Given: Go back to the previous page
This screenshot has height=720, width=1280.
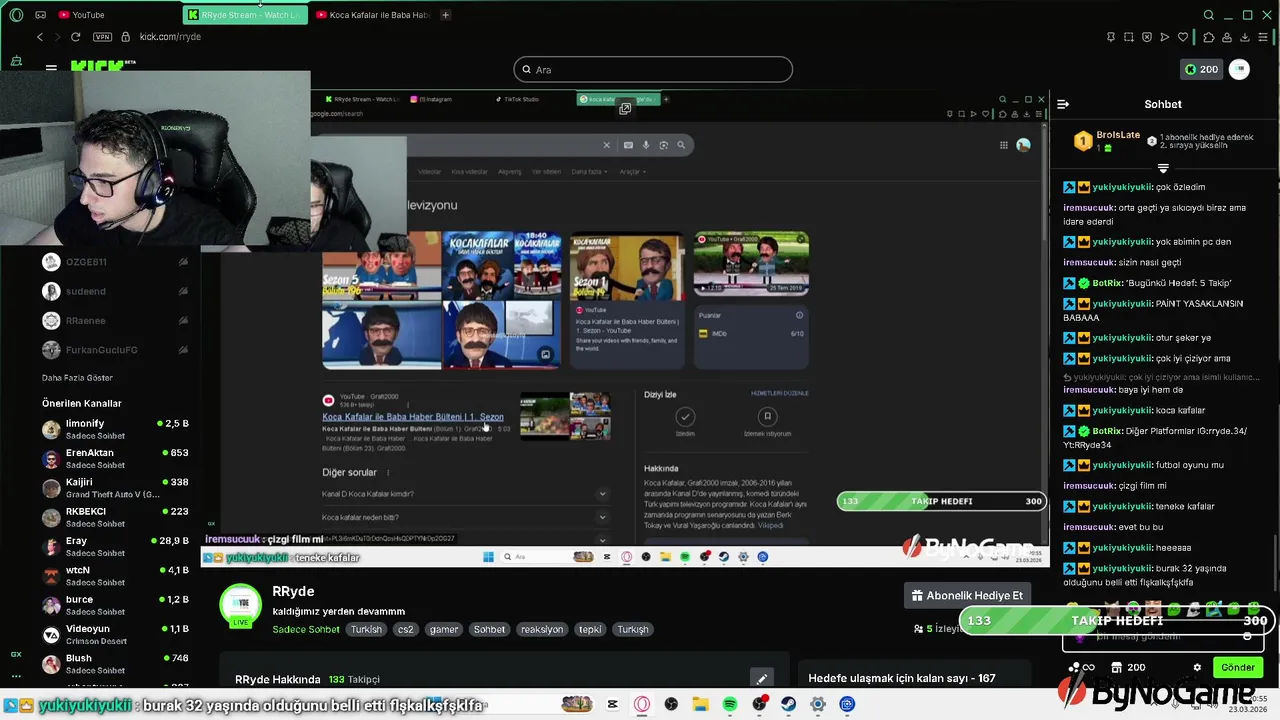Looking at the screenshot, I should [x=40, y=37].
